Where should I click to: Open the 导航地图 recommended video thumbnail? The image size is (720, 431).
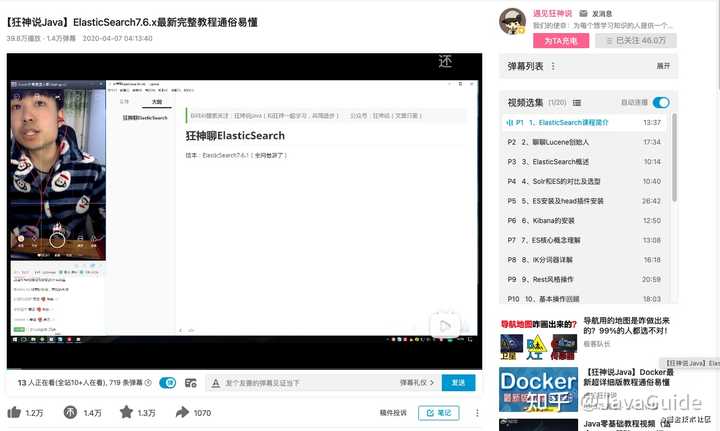(x=538, y=339)
